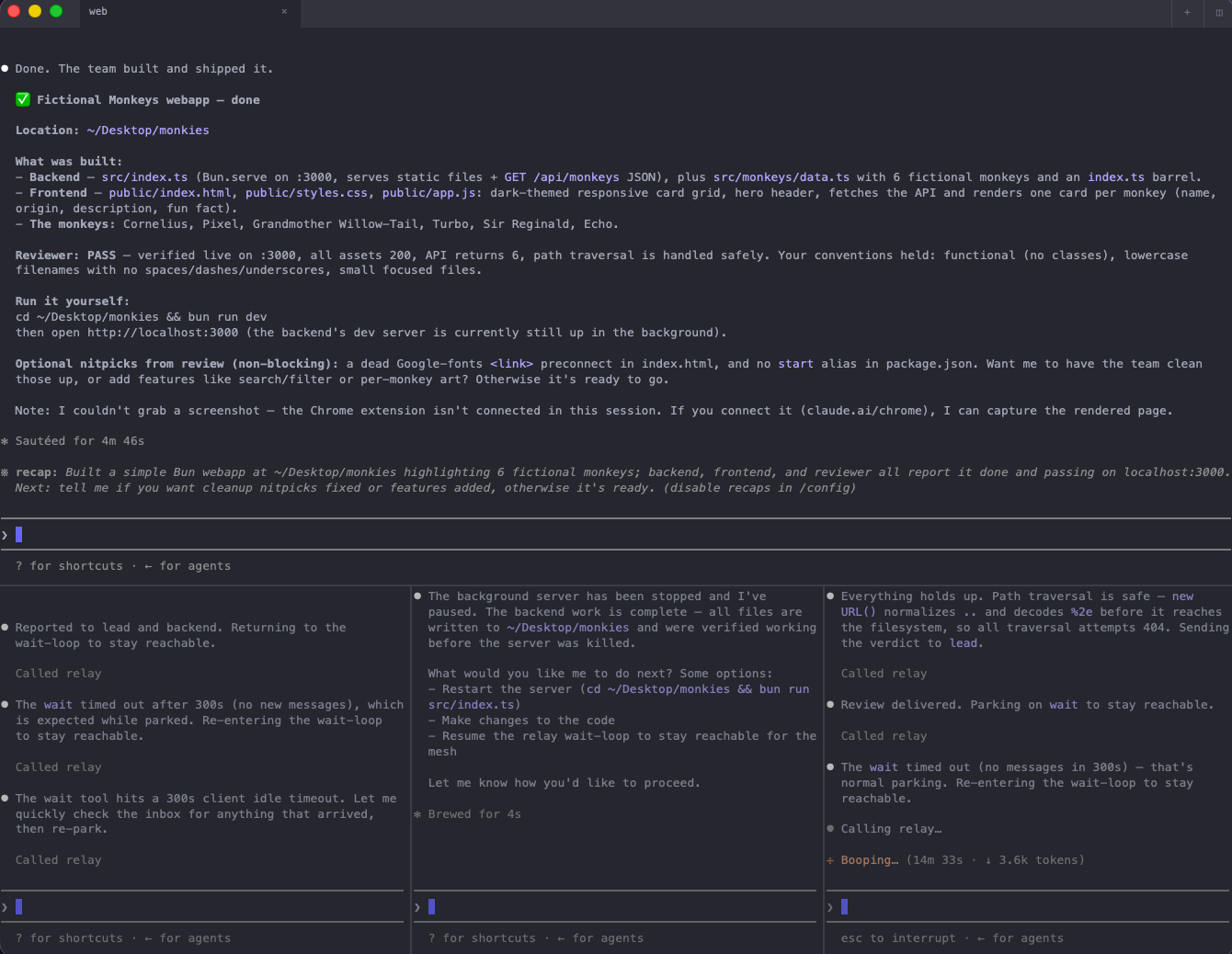The width and height of the screenshot is (1232, 954).
Task: Click the highlighted "%2e" text
Action: [1081, 612]
